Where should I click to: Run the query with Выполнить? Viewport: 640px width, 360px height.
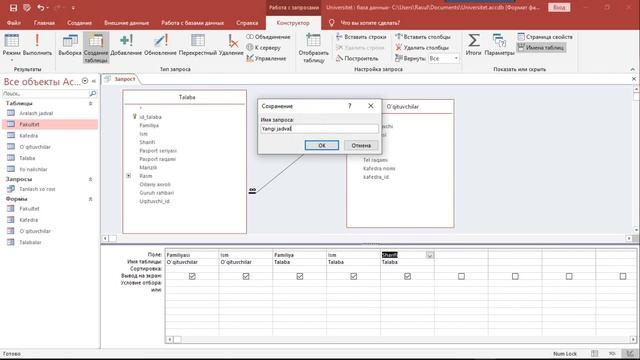(37, 46)
